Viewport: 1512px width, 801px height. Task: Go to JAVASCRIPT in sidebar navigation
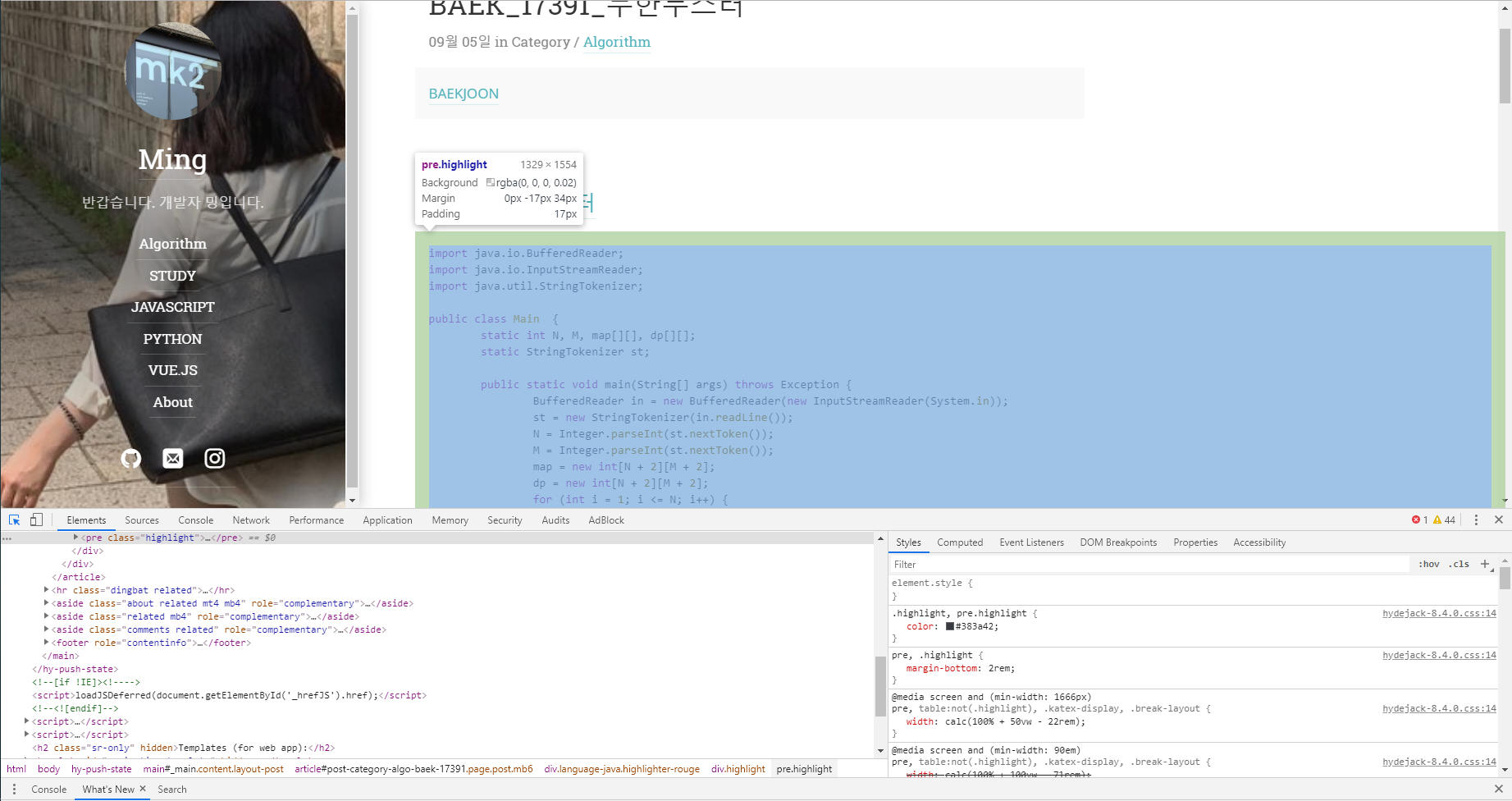[x=172, y=307]
